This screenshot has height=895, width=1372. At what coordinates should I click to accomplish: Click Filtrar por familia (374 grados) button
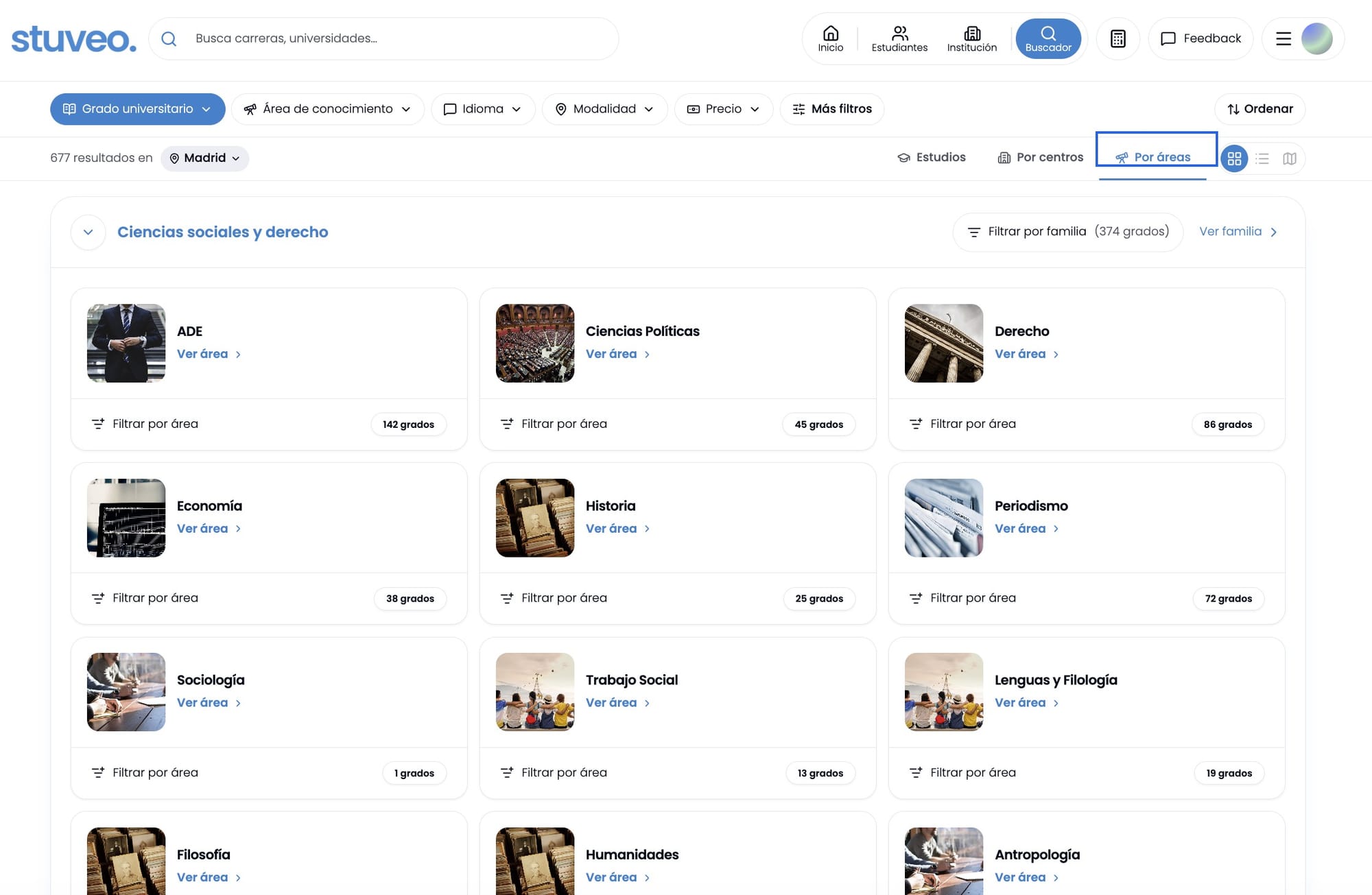coord(1068,232)
